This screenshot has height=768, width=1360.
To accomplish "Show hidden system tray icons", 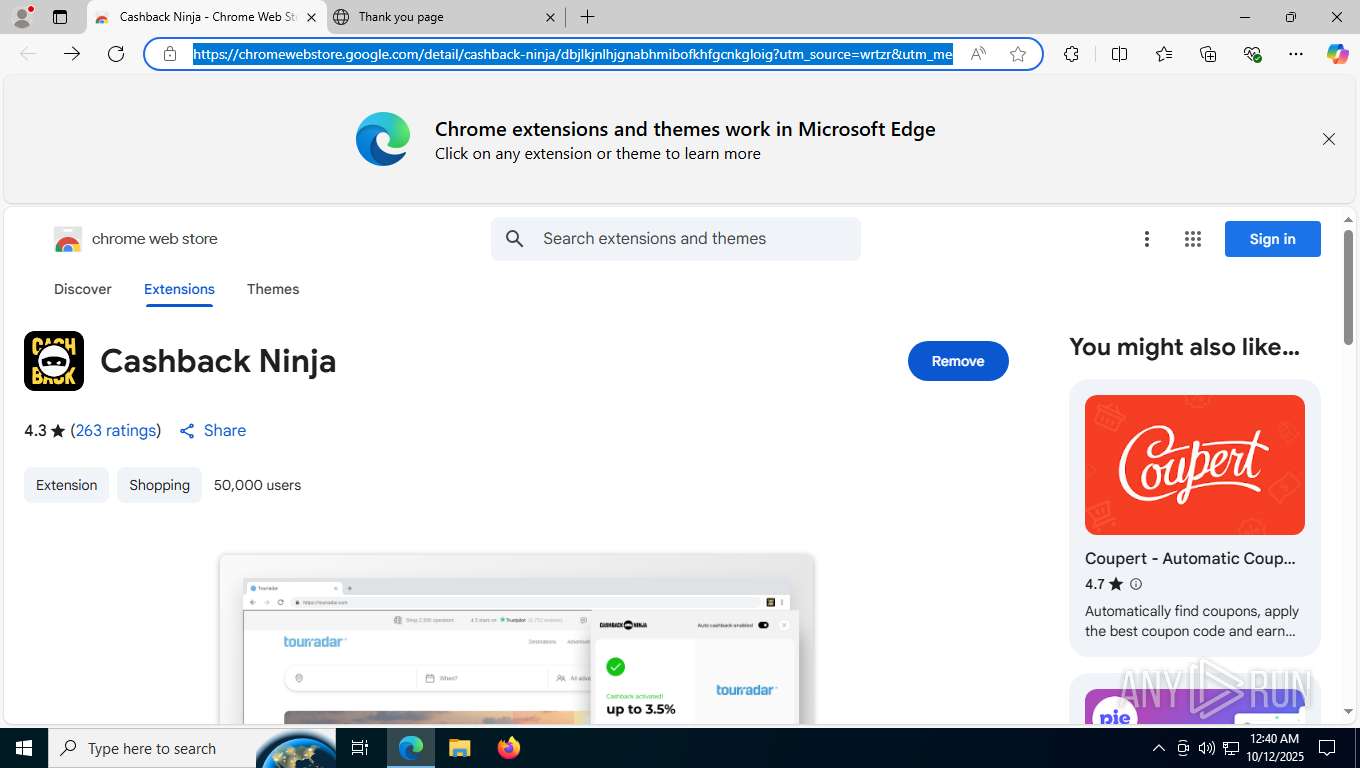I will (x=1159, y=748).
